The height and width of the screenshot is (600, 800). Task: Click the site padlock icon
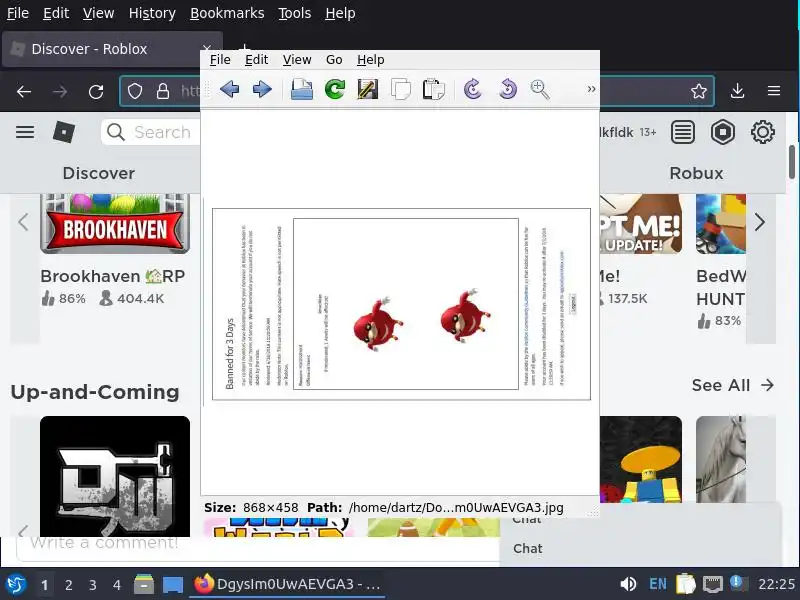click(163, 92)
